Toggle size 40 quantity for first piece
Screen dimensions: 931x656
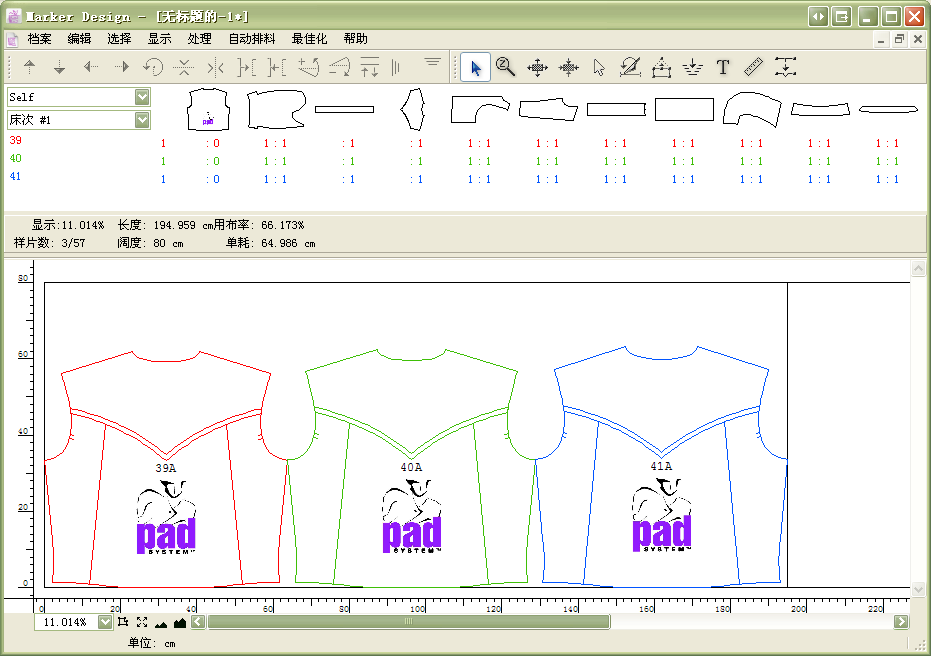(x=214, y=161)
